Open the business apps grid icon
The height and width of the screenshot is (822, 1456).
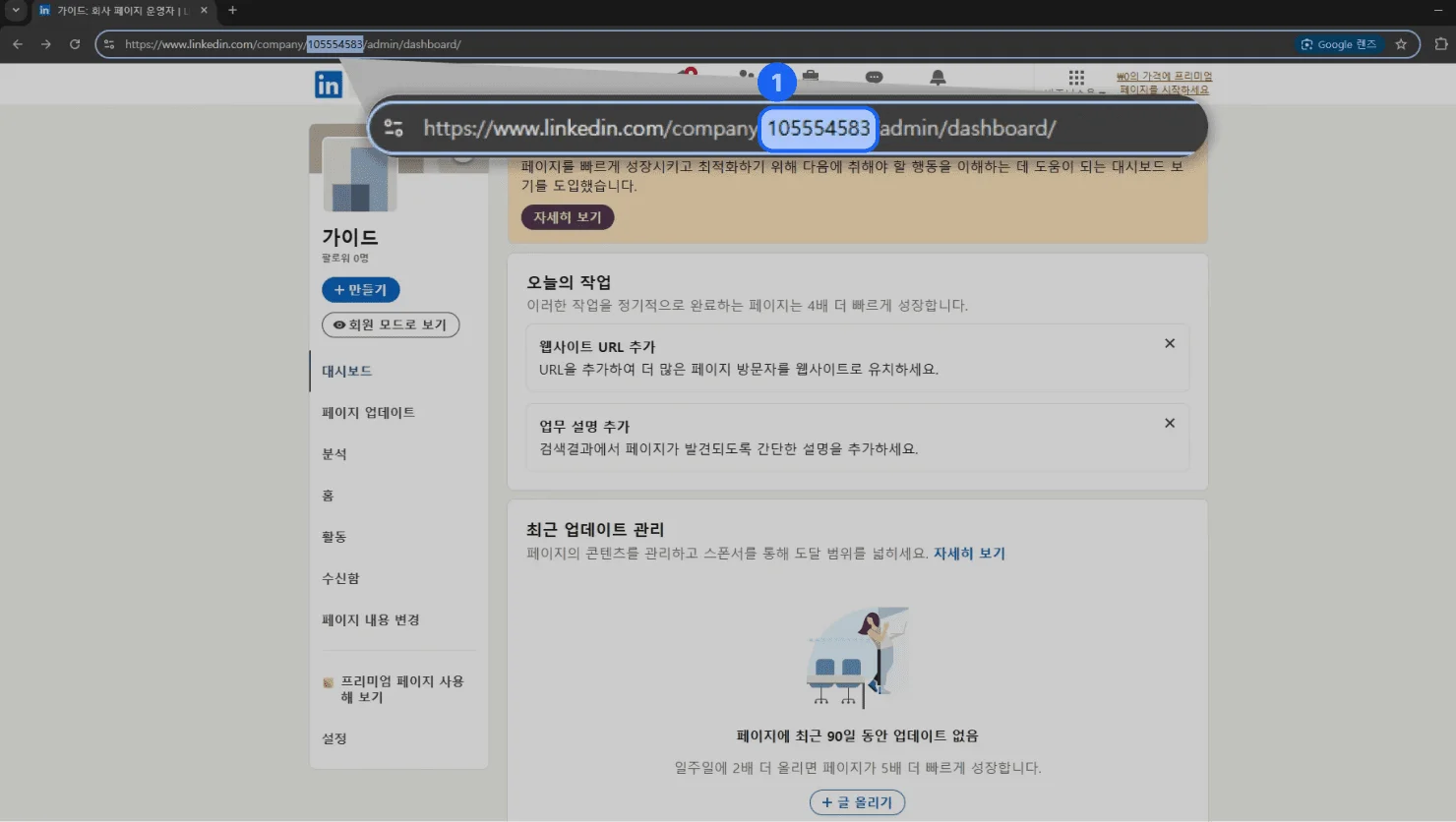1076,78
